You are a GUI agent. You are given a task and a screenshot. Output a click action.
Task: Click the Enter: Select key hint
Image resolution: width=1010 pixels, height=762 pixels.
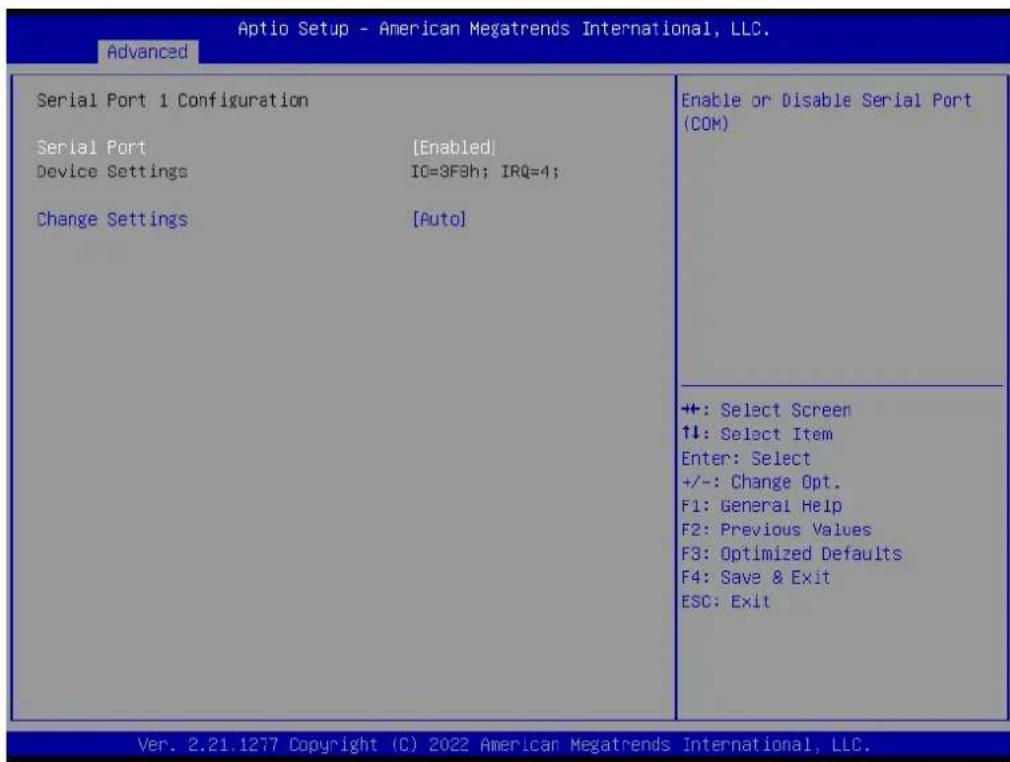[746, 459]
